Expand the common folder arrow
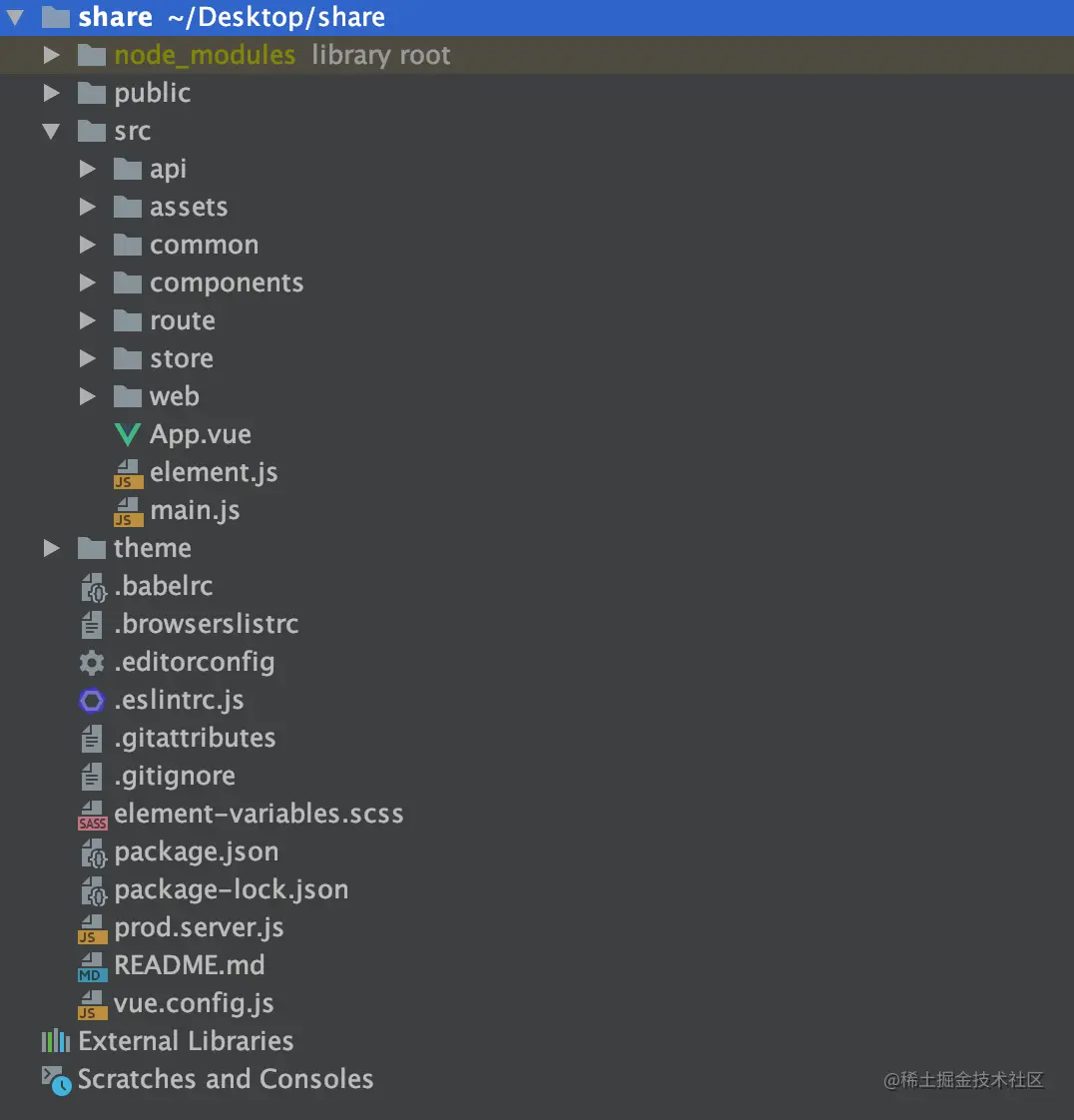The height and width of the screenshot is (1120, 1074). click(x=87, y=245)
